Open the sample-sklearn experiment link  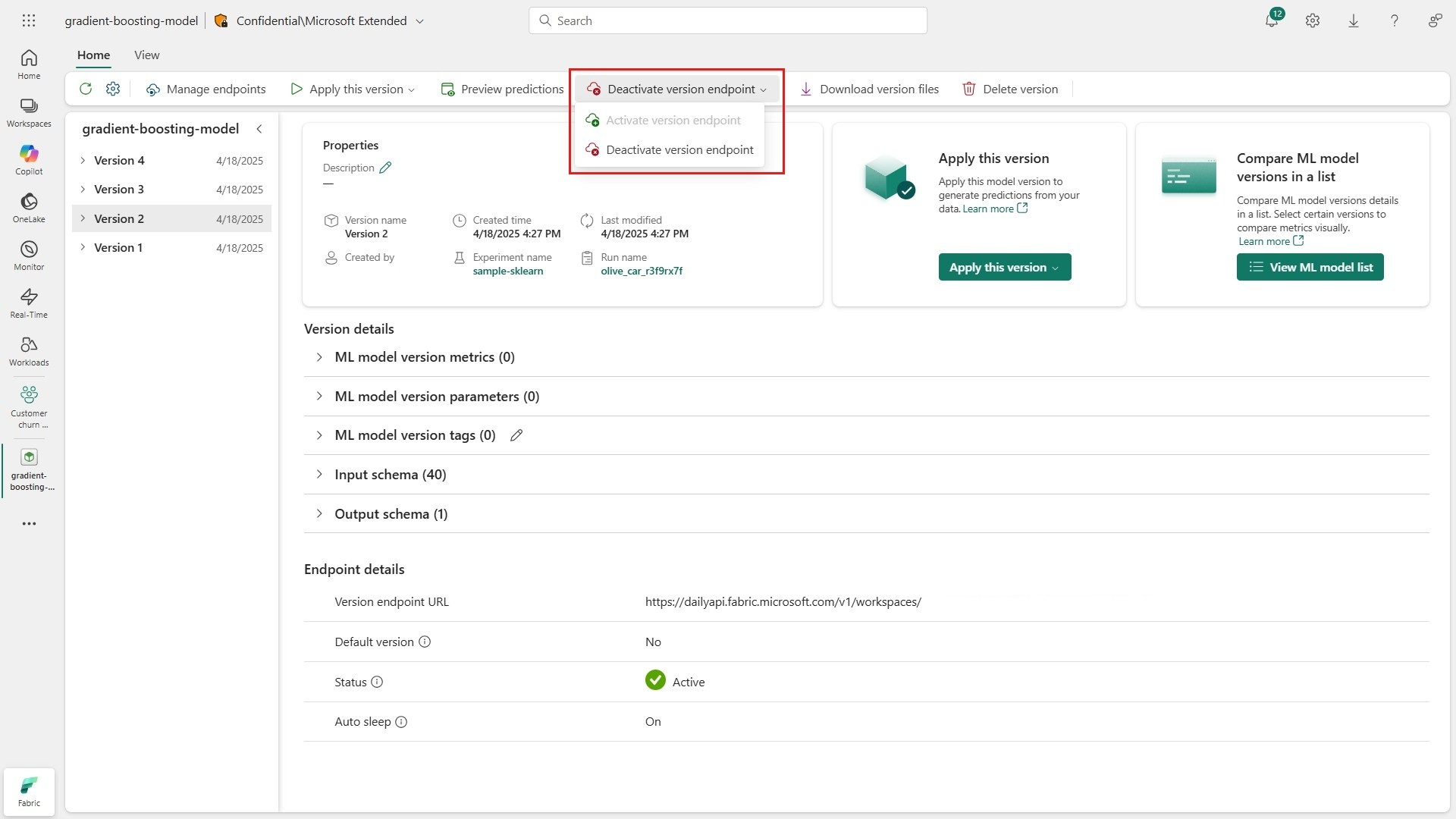pos(507,271)
